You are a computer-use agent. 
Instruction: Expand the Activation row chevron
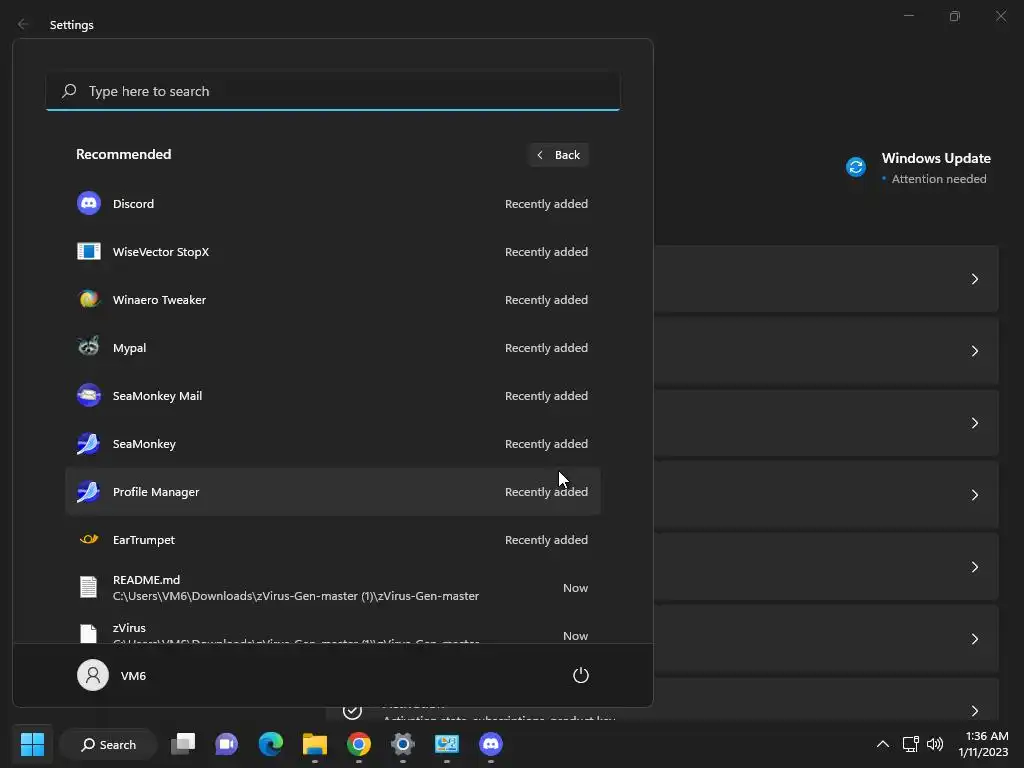pos(974,710)
